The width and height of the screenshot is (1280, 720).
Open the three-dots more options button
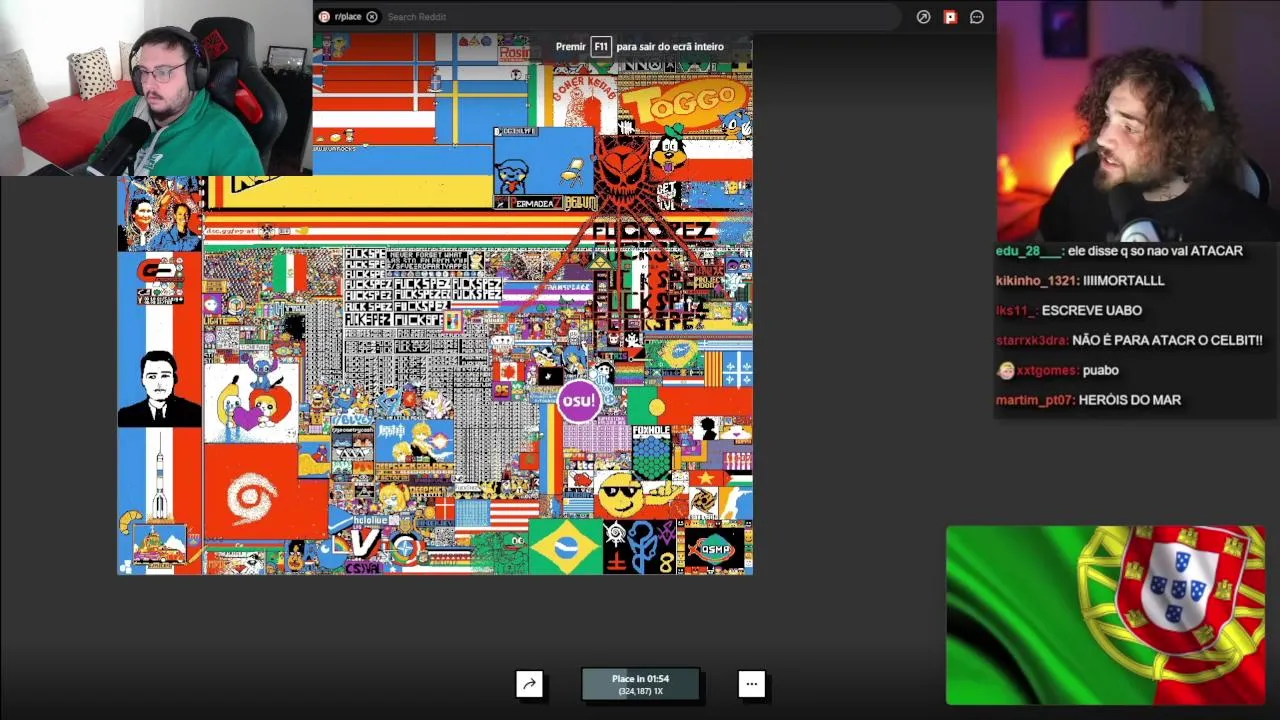click(x=752, y=684)
